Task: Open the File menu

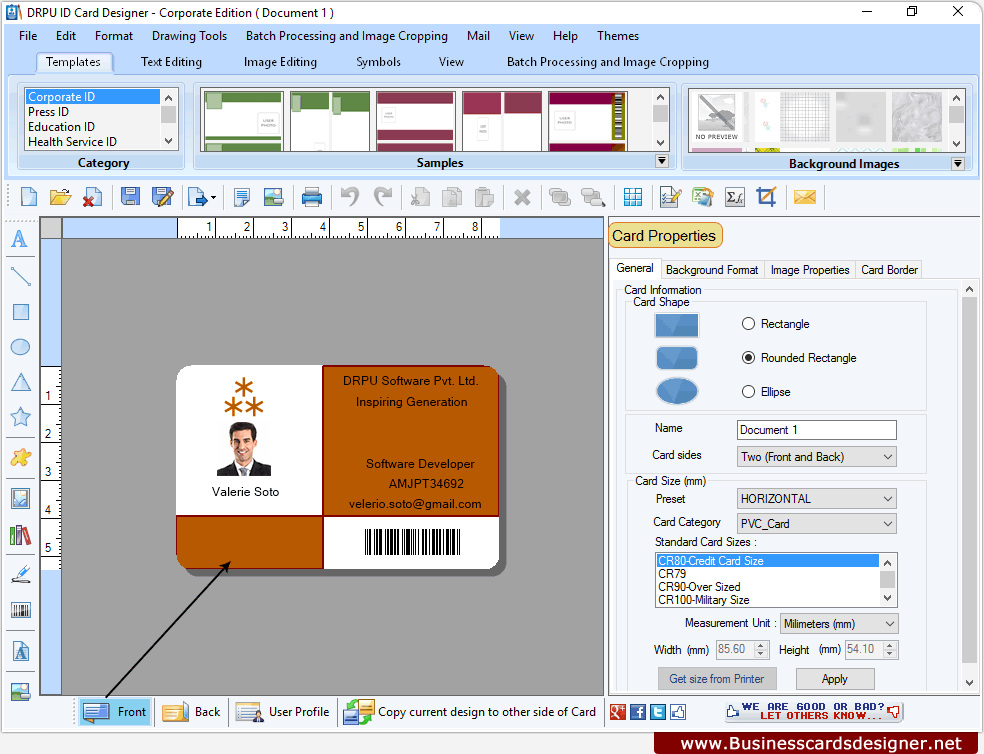Action: pos(28,36)
